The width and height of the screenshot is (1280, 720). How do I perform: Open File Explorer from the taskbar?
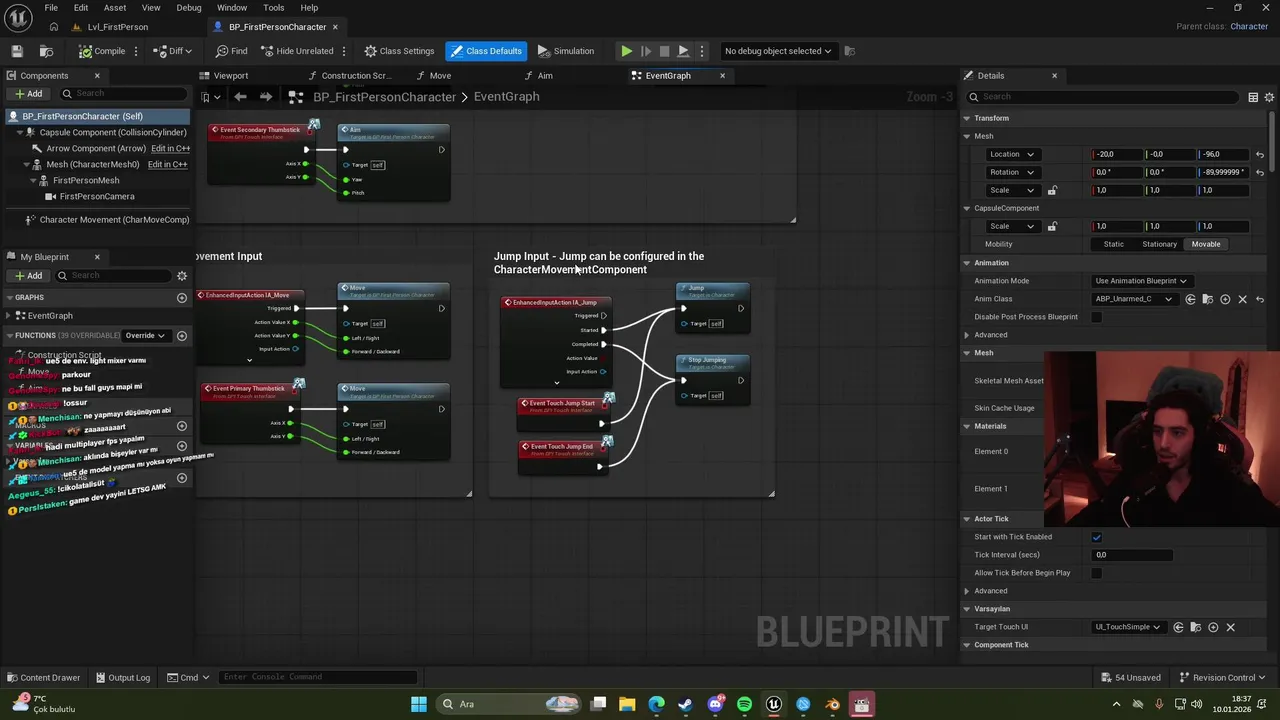pos(627,704)
